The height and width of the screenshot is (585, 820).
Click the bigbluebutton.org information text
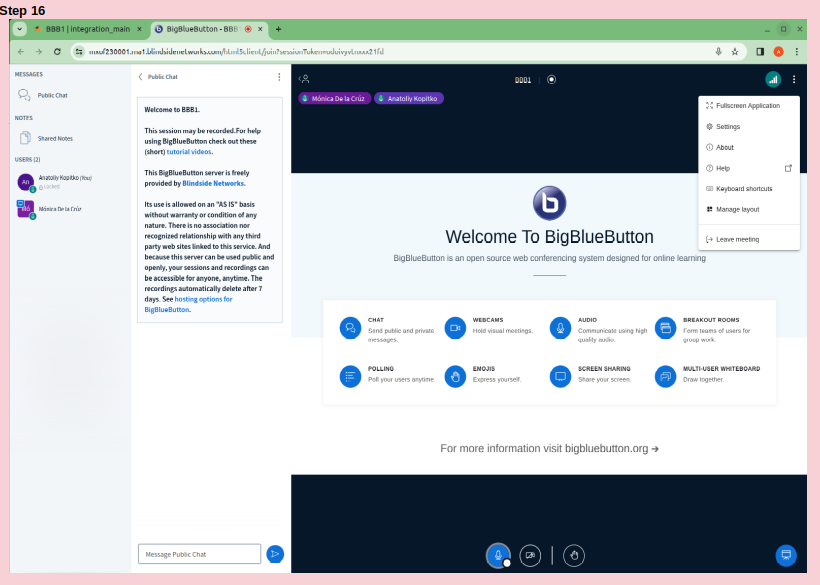coord(549,449)
